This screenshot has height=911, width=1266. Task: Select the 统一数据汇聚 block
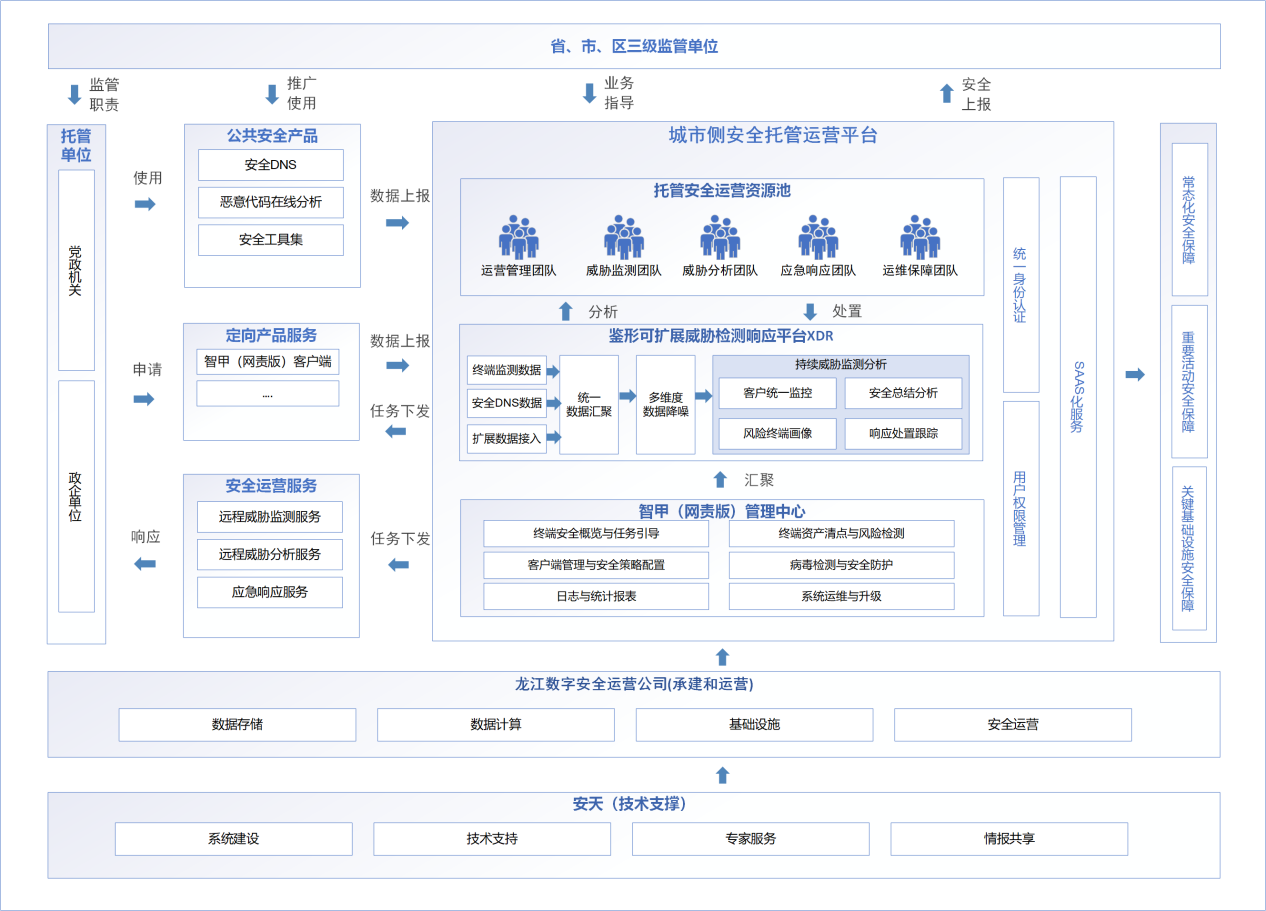588,404
